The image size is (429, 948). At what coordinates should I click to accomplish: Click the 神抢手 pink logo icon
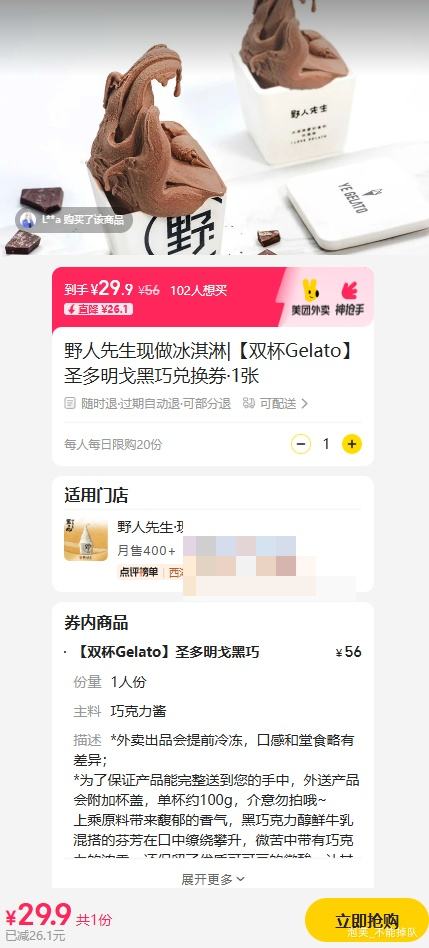[350, 291]
